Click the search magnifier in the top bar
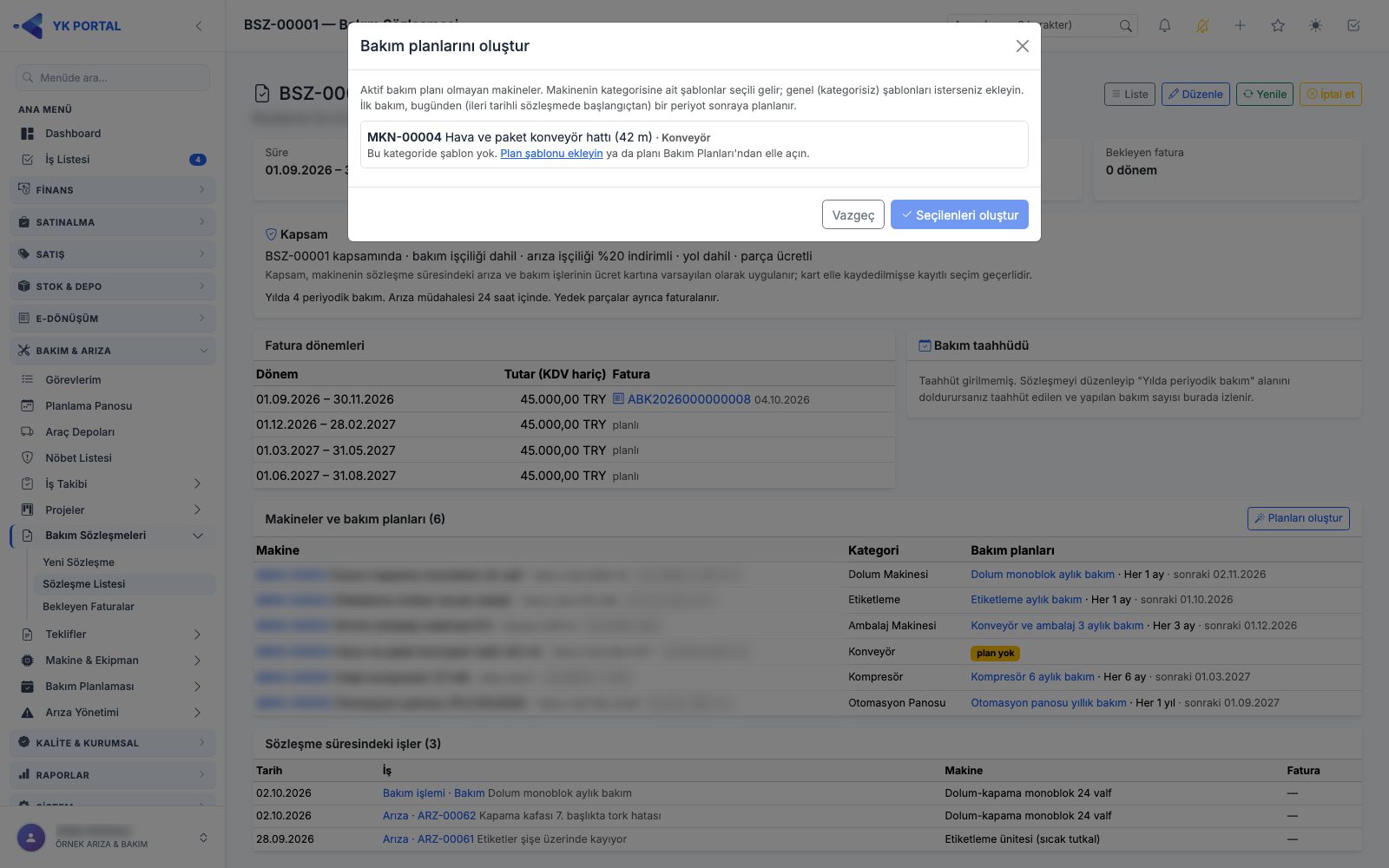 [x=1125, y=25]
